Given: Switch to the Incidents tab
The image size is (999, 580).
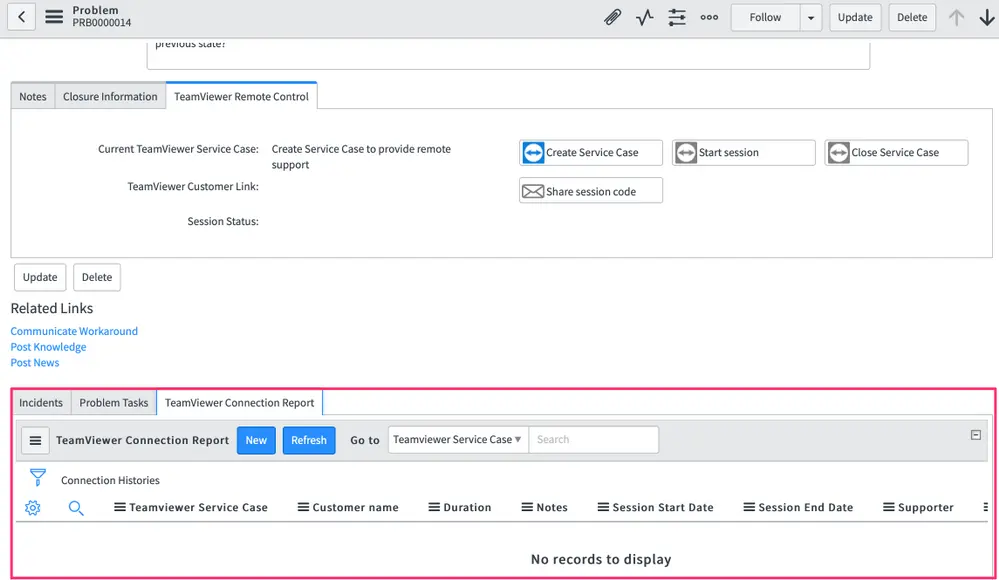Looking at the screenshot, I should pos(41,403).
